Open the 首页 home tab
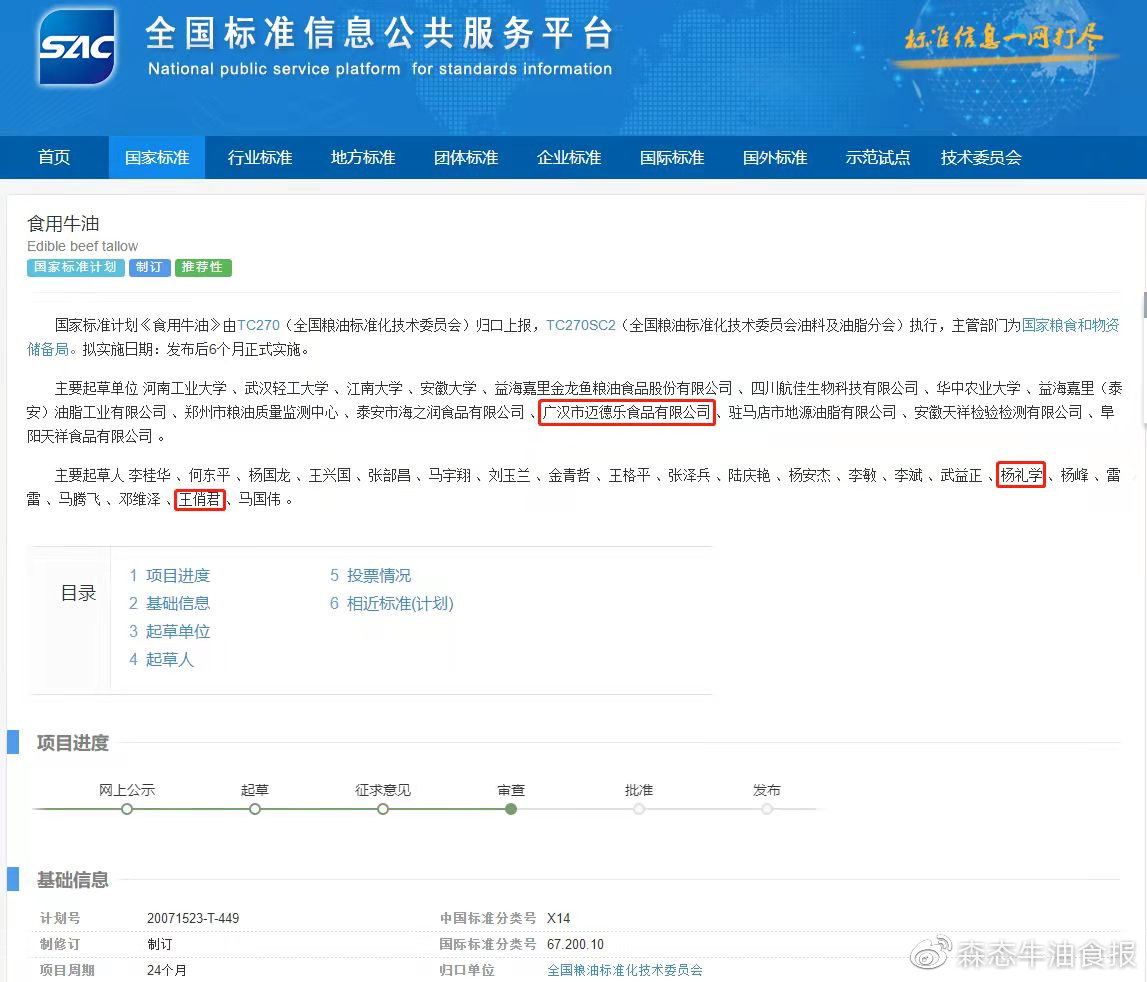The image size is (1147, 982). 54,157
